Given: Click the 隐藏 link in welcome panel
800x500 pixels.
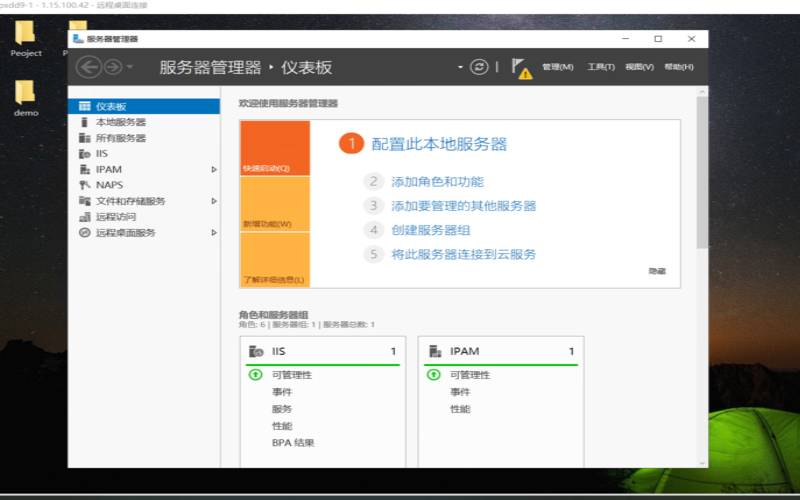Looking at the screenshot, I should [657, 271].
